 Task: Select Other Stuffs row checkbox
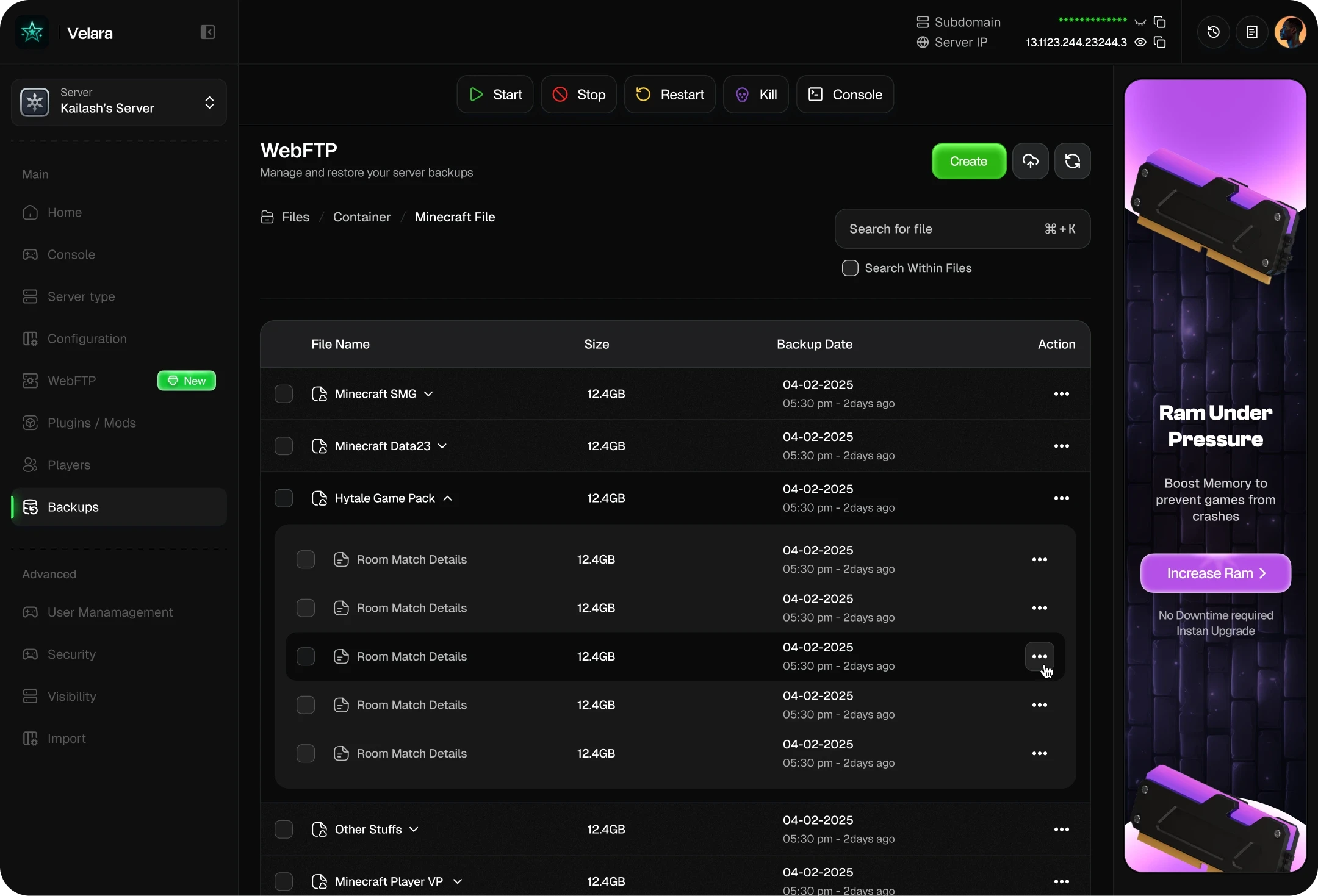pos(284,830)
